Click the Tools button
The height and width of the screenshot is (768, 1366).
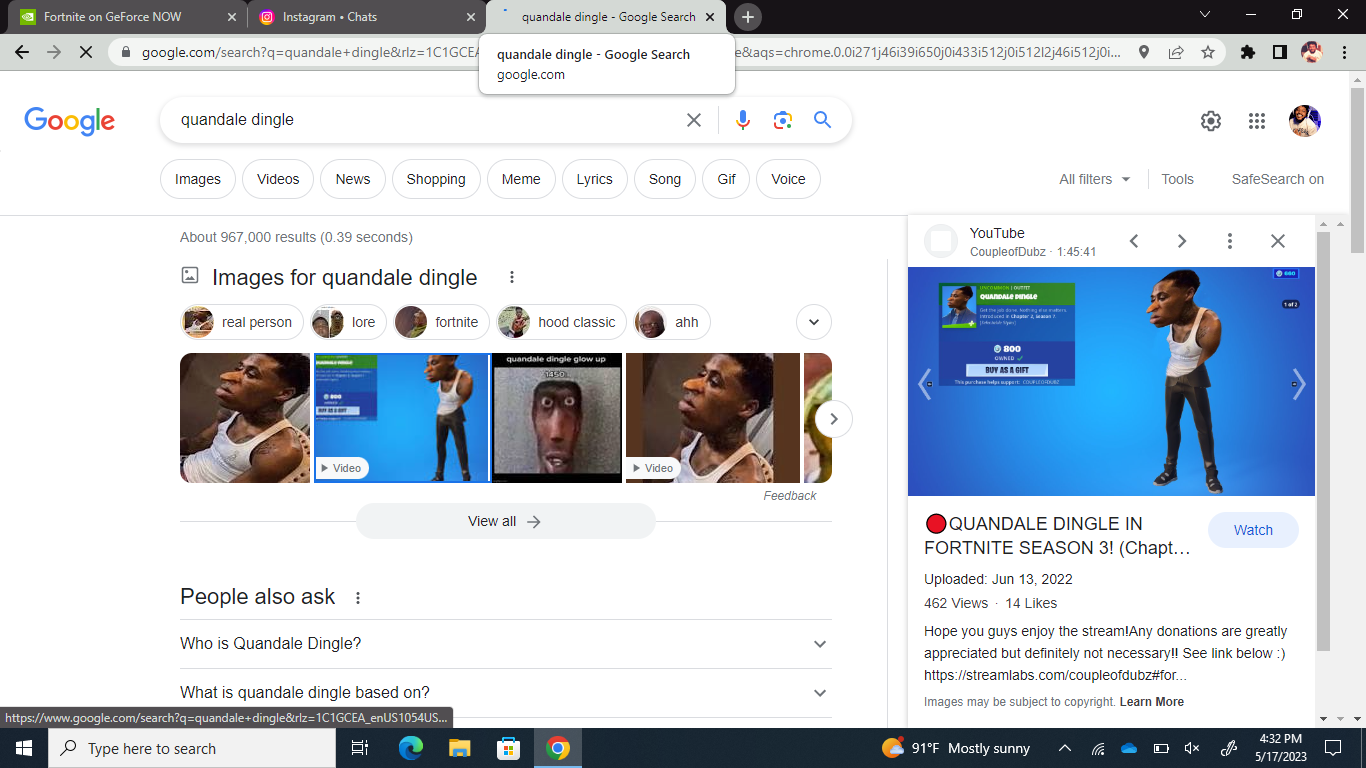click(1177, 179)
